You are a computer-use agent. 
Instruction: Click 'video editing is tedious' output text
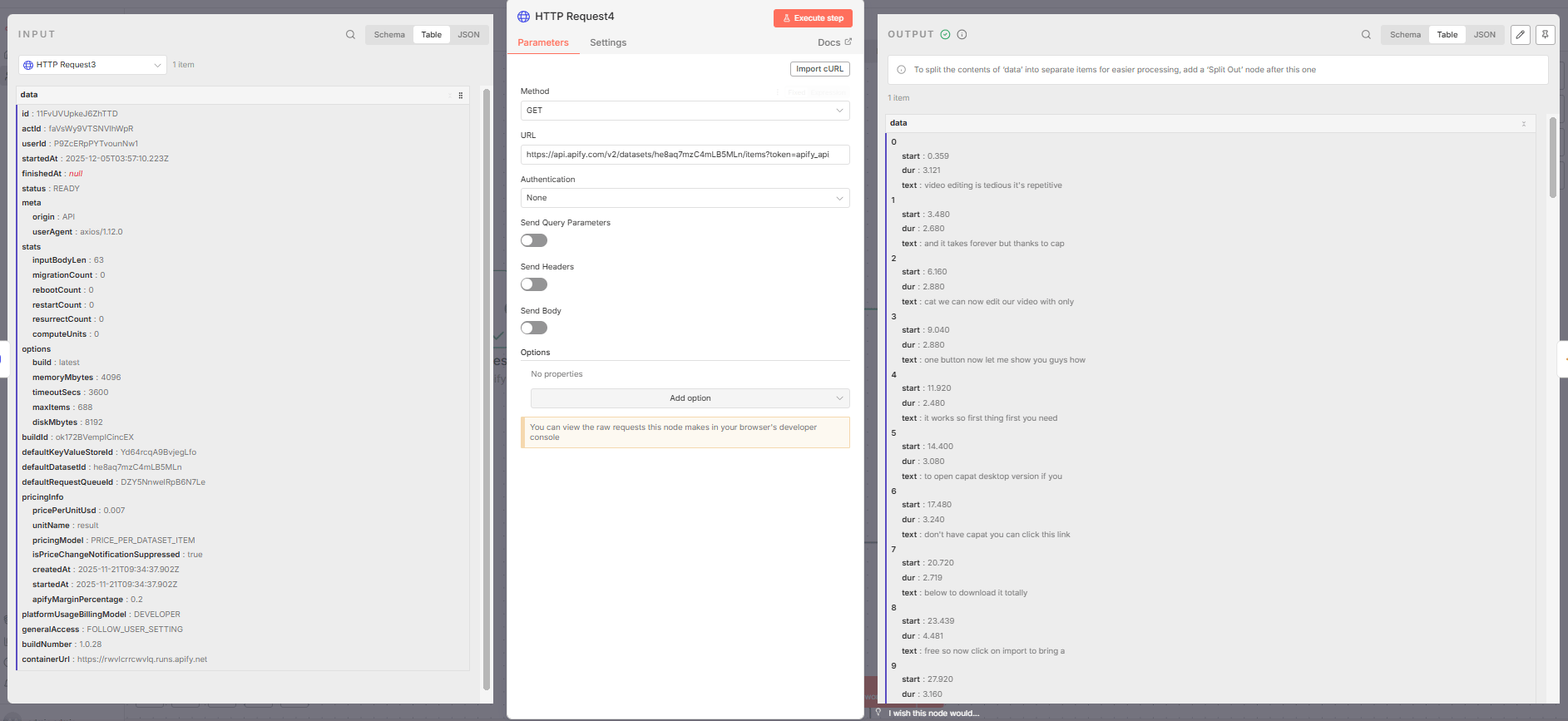click(993, 185)
